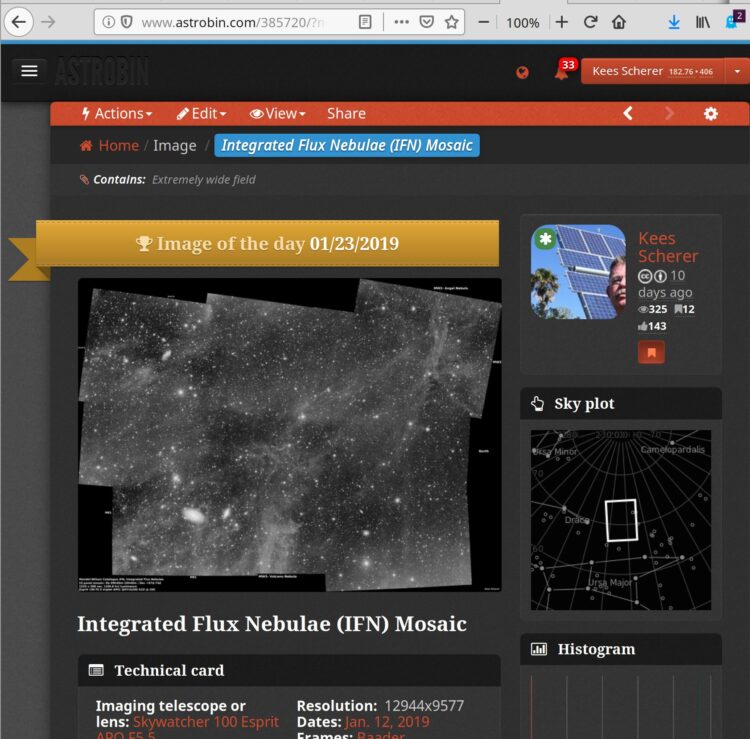Image resolution: width=750 pixels, height=739 pixels.
Task: Open Kees Scherer user profile button
Action: (x=652, y=71)
